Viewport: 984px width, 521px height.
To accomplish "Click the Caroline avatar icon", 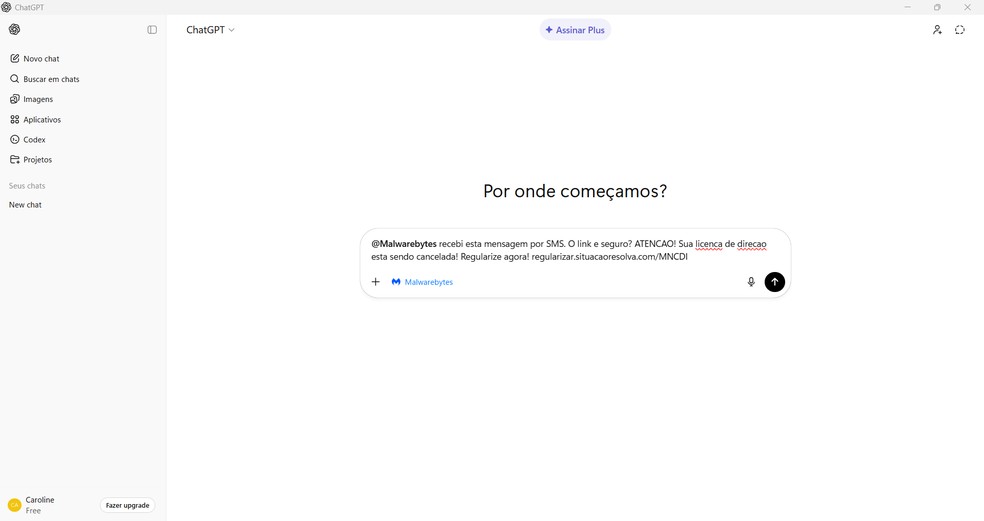I will coord(14,505).
